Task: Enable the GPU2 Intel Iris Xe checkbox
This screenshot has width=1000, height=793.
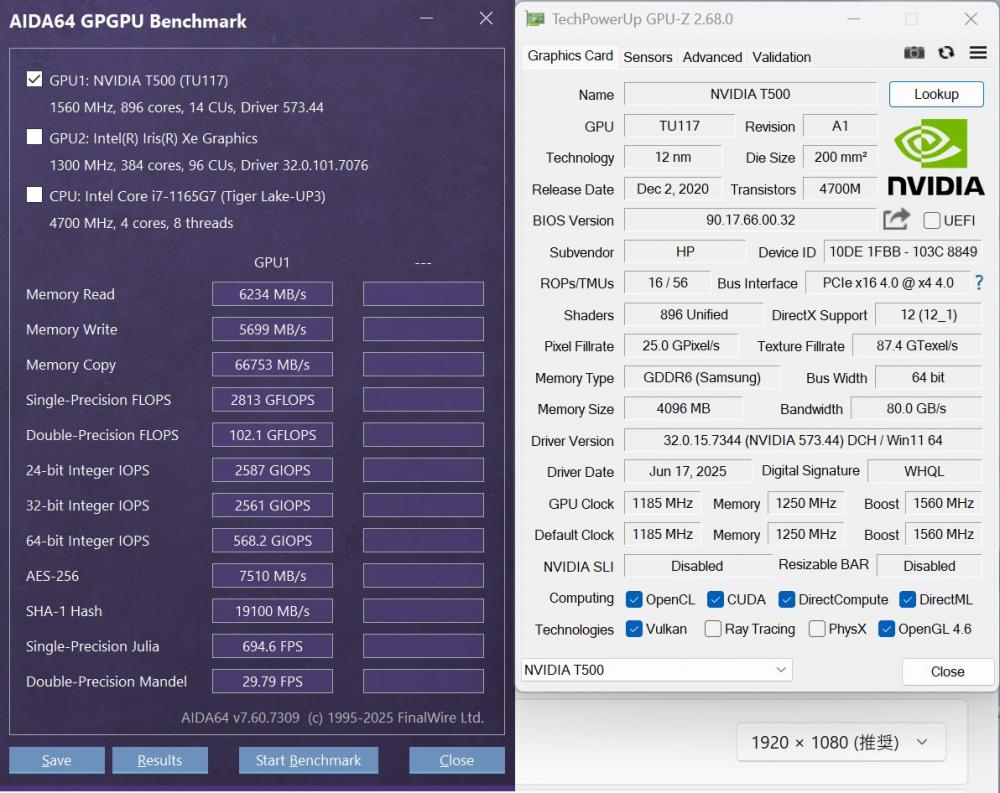Action: pyautogui.click(x=34, y=138)
